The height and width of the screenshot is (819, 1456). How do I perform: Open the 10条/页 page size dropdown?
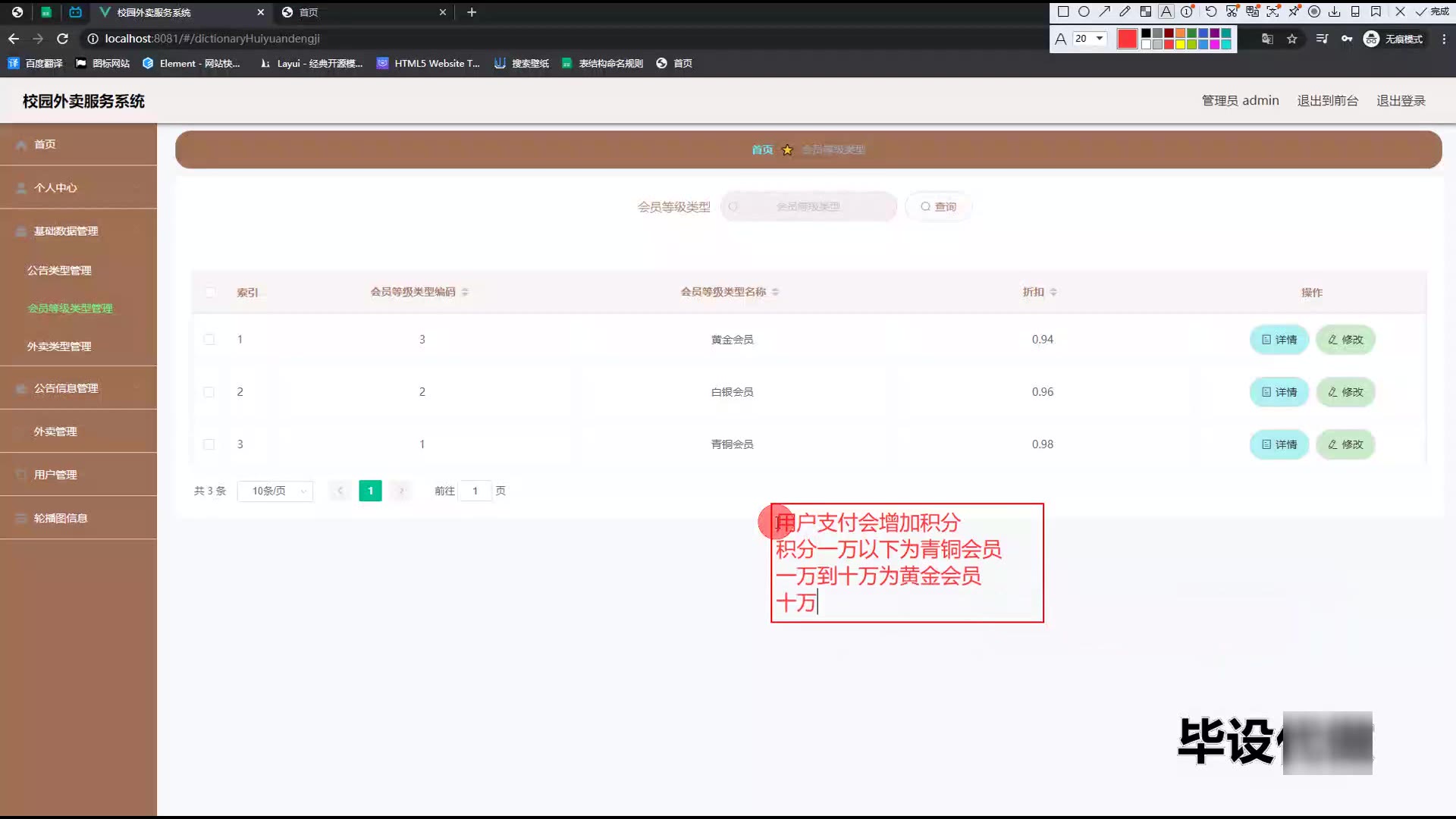coord(275,491)
